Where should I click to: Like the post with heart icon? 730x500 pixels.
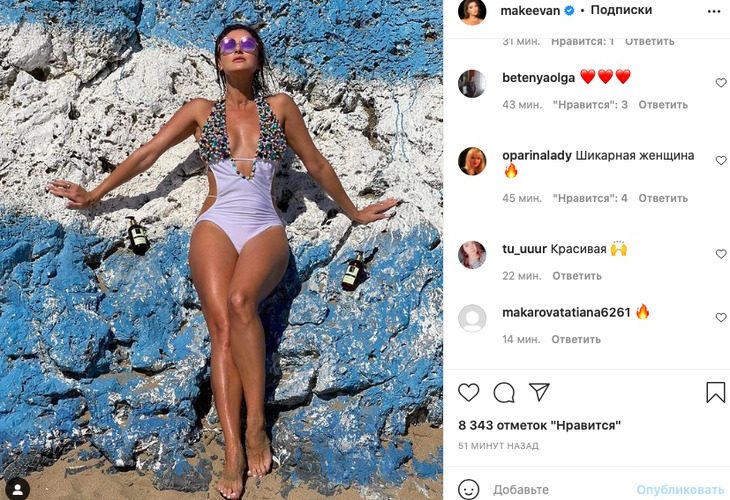coord(468,392)
